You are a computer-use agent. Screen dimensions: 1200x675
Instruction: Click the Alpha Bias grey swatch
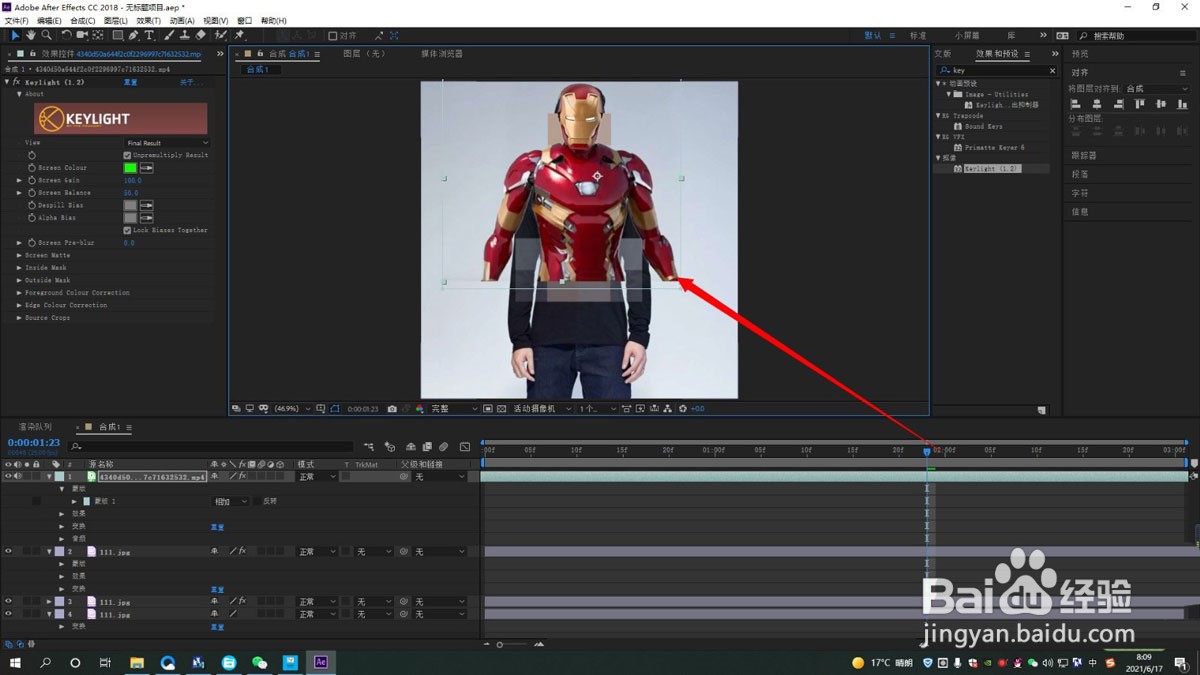(130, 217)
